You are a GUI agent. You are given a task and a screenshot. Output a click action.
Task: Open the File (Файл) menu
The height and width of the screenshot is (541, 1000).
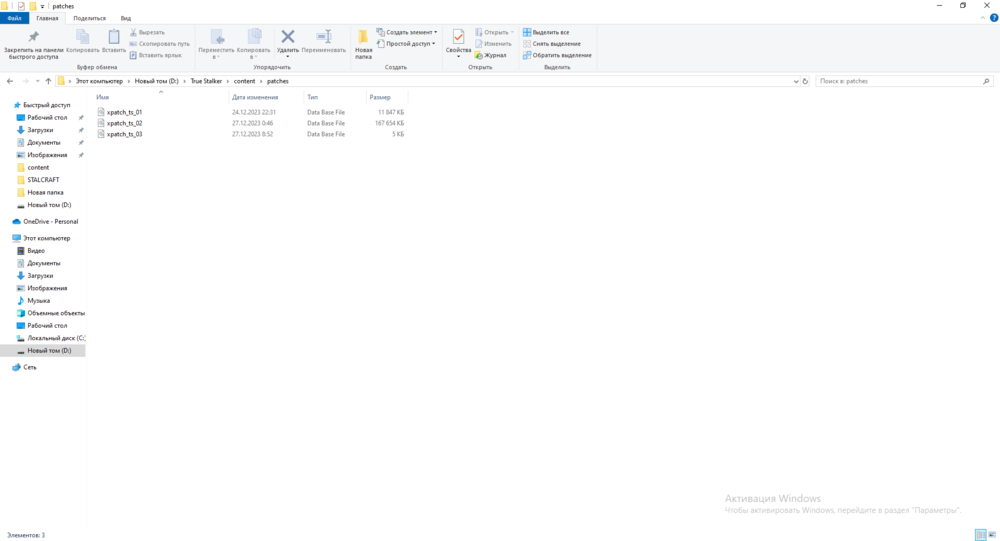[14, 18]
